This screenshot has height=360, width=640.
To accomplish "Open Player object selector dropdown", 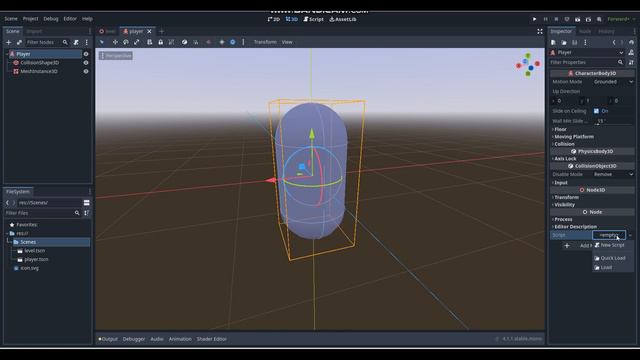I will point(587,53).
